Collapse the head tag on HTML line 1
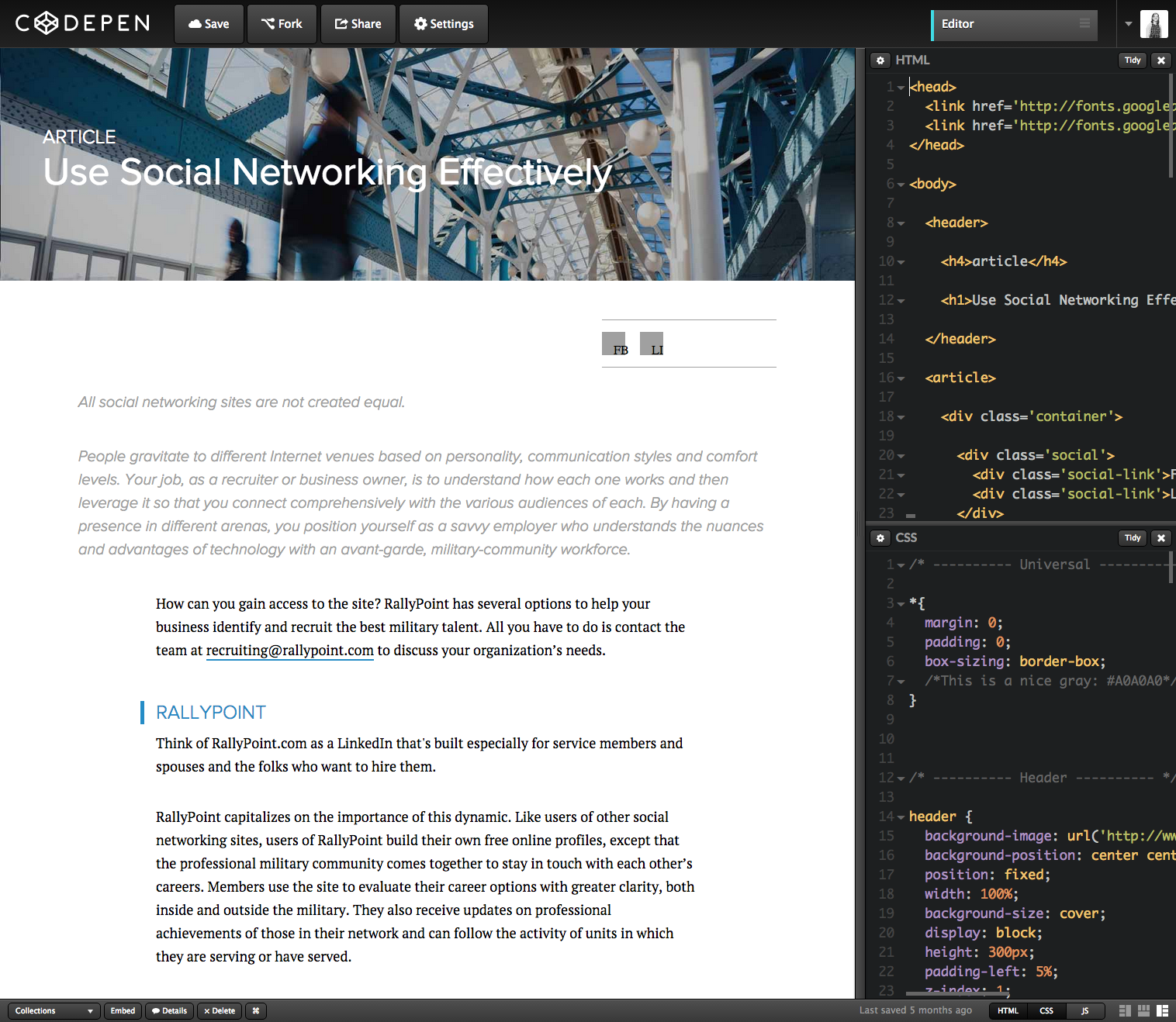Screen dimensions: 1176x1022 901,88
